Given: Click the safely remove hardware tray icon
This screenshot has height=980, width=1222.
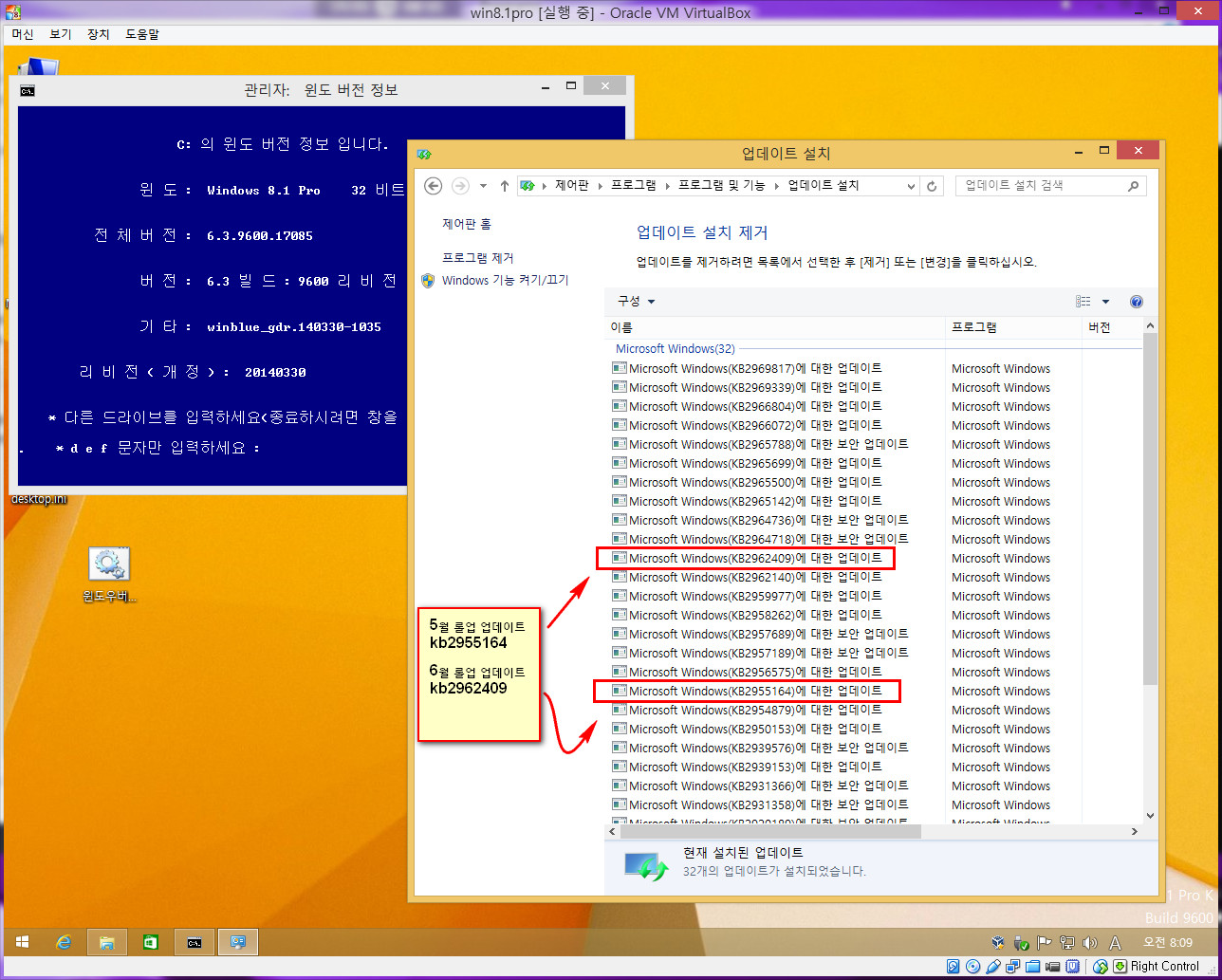Looking at the screenshot, I should pos(1021,943).
